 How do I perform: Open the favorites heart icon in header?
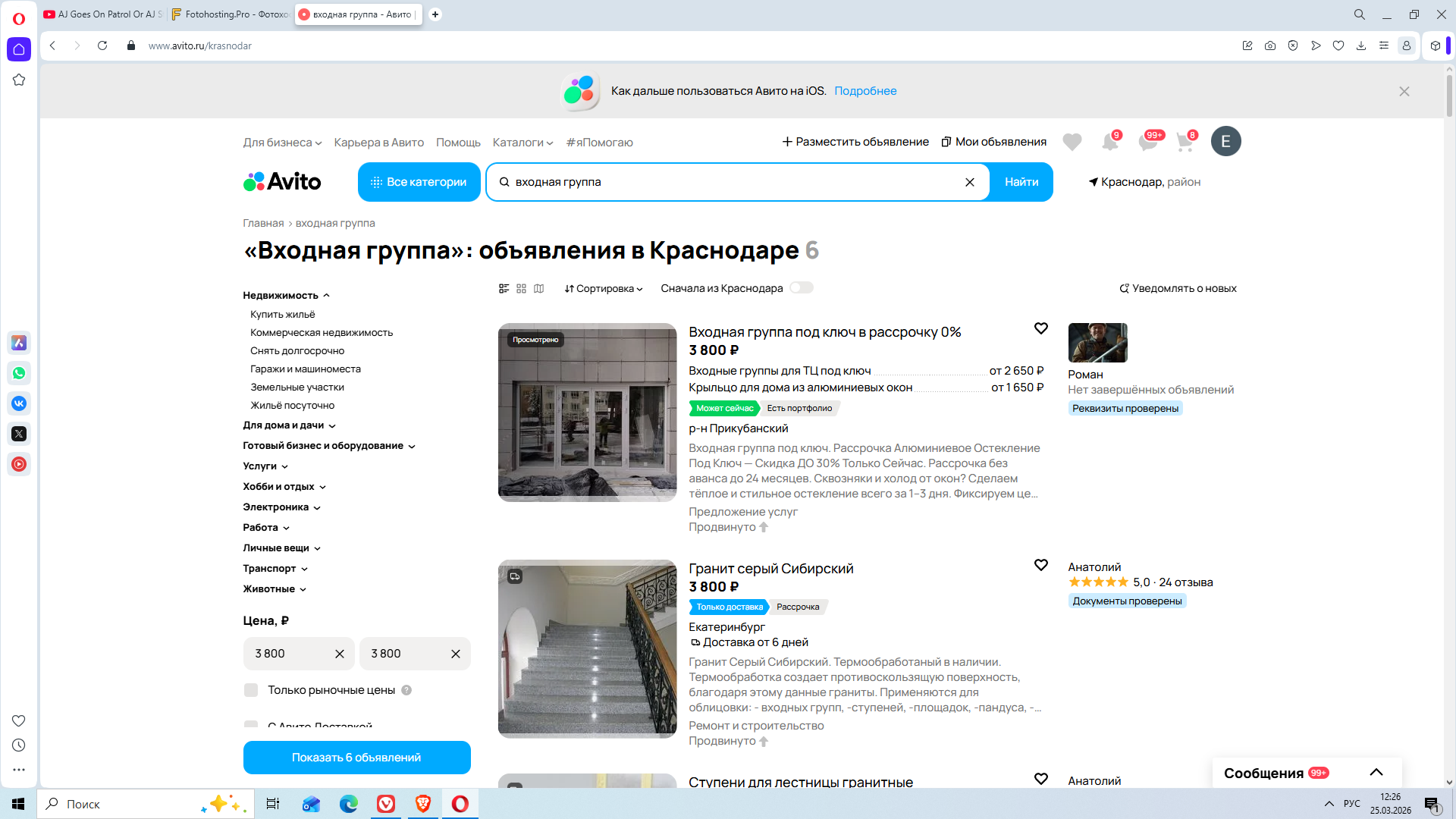click(x=1072, y=142)
